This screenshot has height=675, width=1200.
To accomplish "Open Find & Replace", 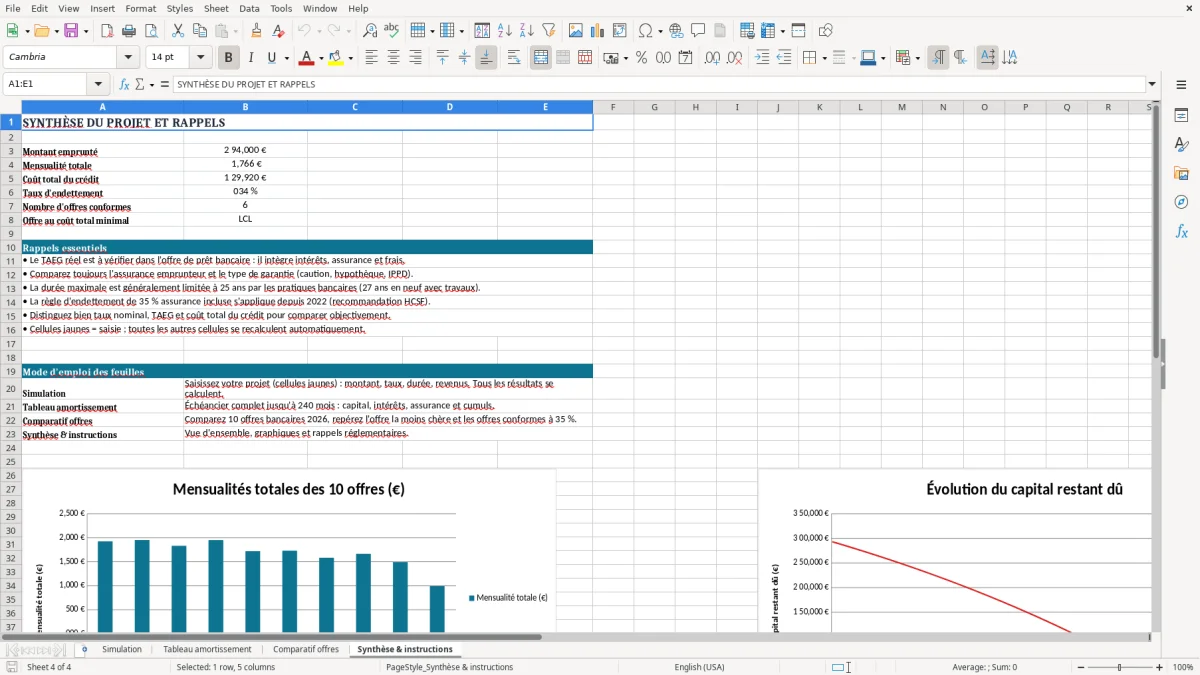I will [369, 31].
